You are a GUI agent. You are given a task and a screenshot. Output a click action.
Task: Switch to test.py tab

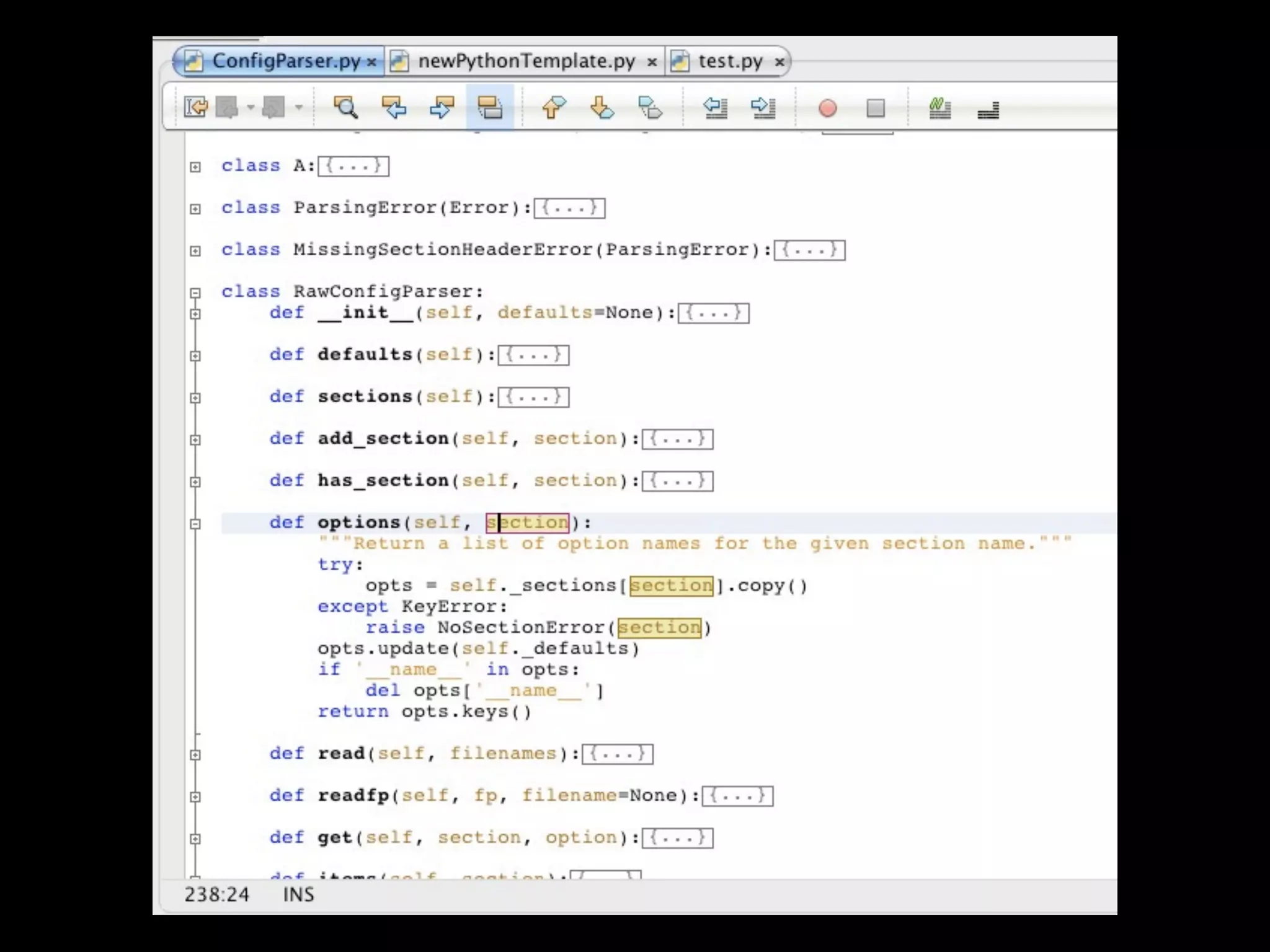[x=729, y=61]
